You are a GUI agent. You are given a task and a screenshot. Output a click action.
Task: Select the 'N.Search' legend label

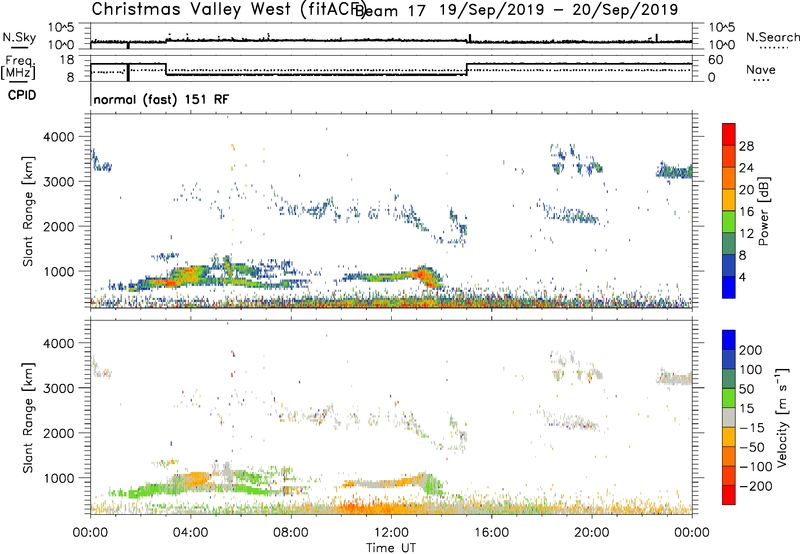click(x=772, y=37)
